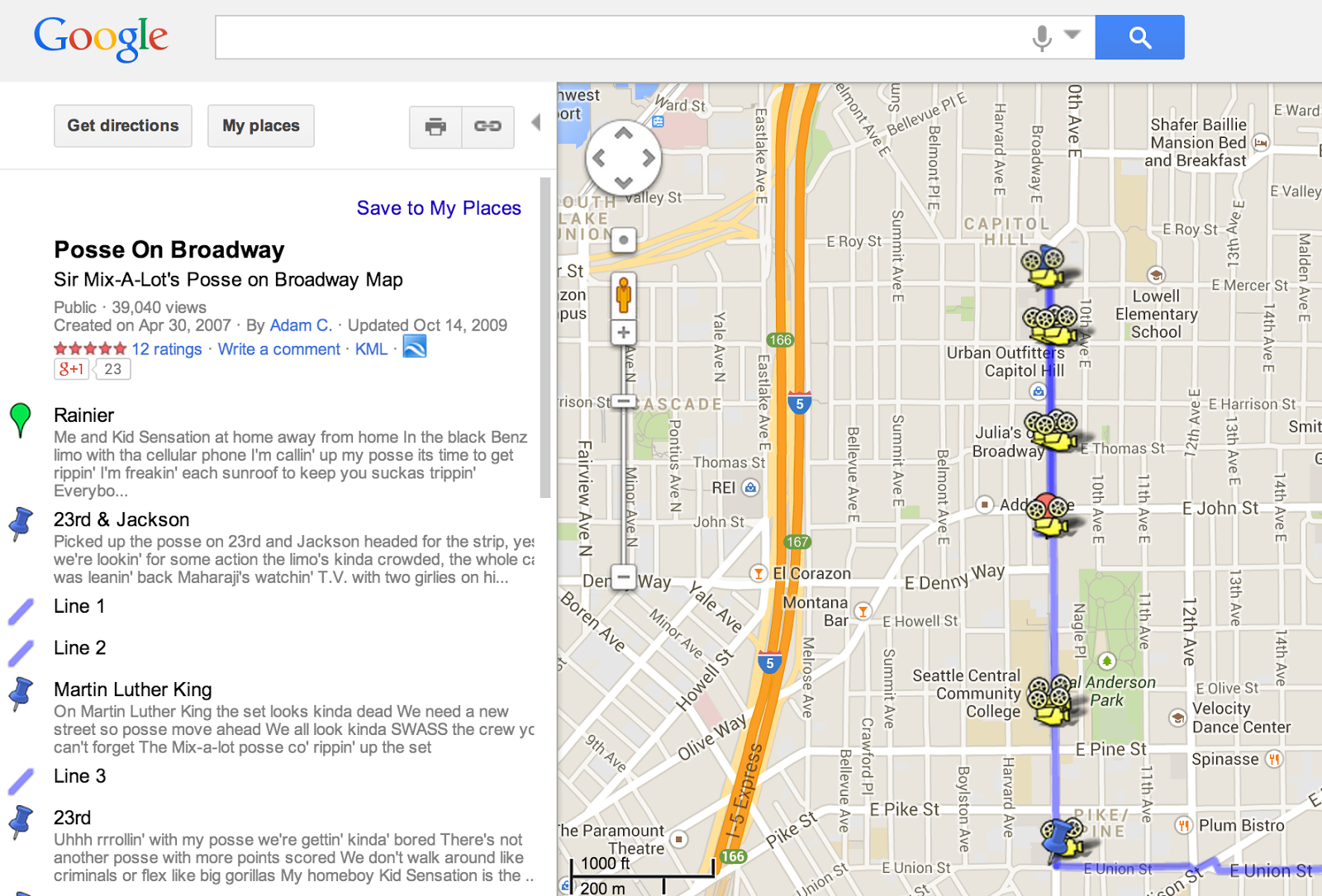Print the map with the printer icon
This screenshot has width=1322, height=896.
(x=435, y=126)
